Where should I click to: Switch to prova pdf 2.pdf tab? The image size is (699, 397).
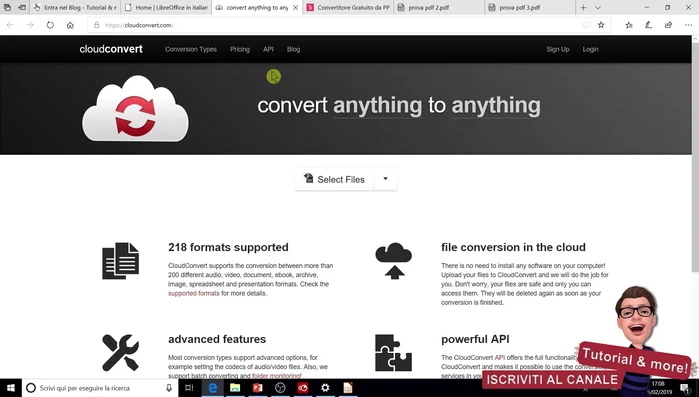(439, 8)
